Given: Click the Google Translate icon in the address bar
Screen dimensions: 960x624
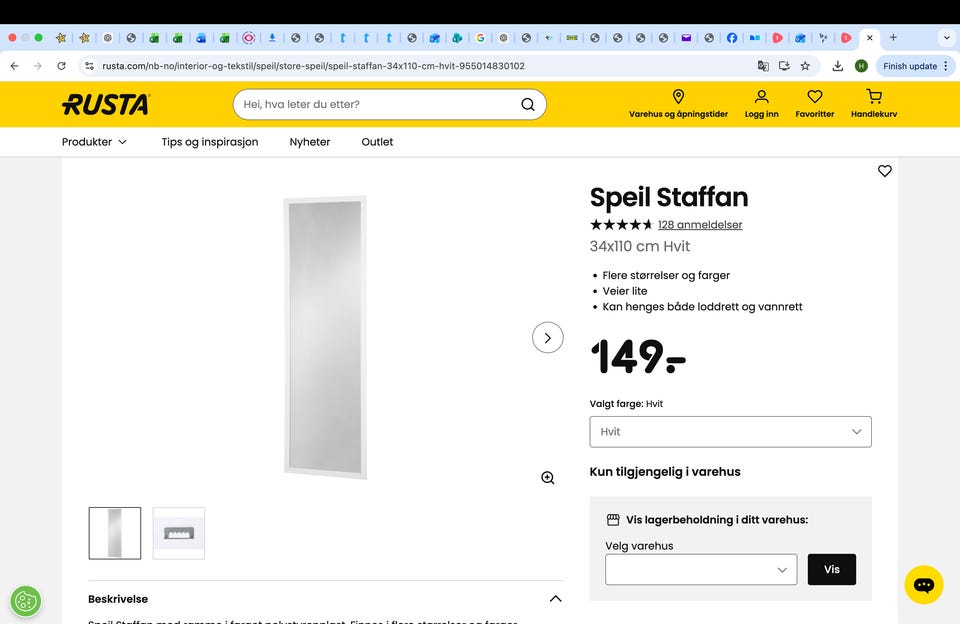Looking at the screenshot, I should click(763, 66).
